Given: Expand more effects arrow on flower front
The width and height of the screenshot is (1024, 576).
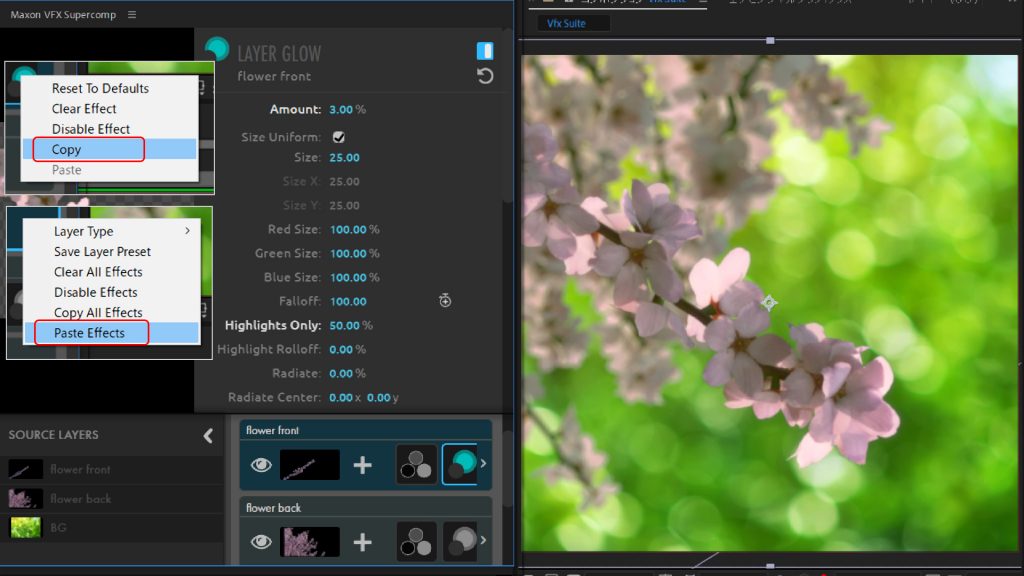Looking at the screenshot, I should pyautogui.click(x=484, y=464).
